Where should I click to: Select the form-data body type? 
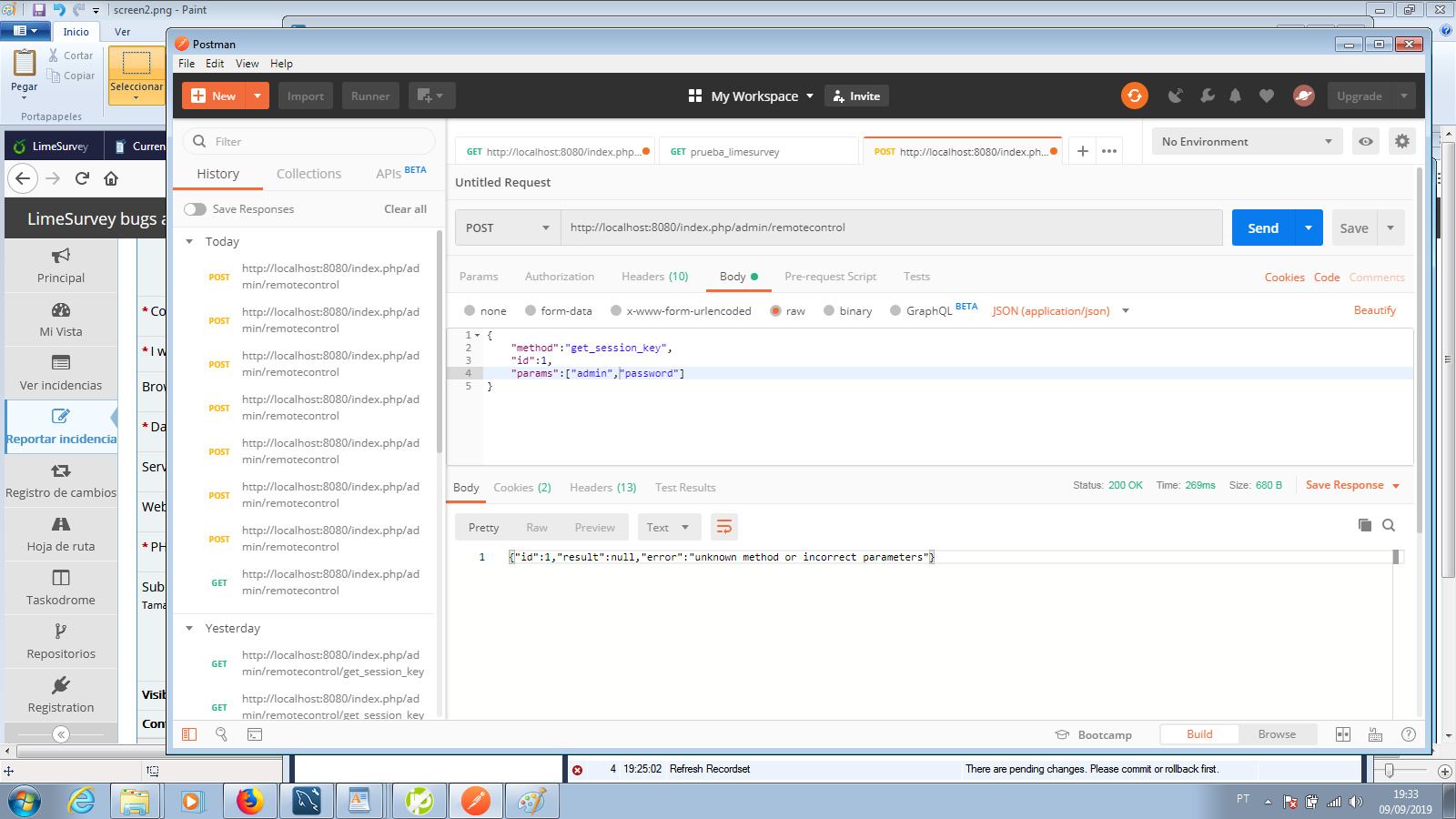pyautogui.click(x=531, y=310)
